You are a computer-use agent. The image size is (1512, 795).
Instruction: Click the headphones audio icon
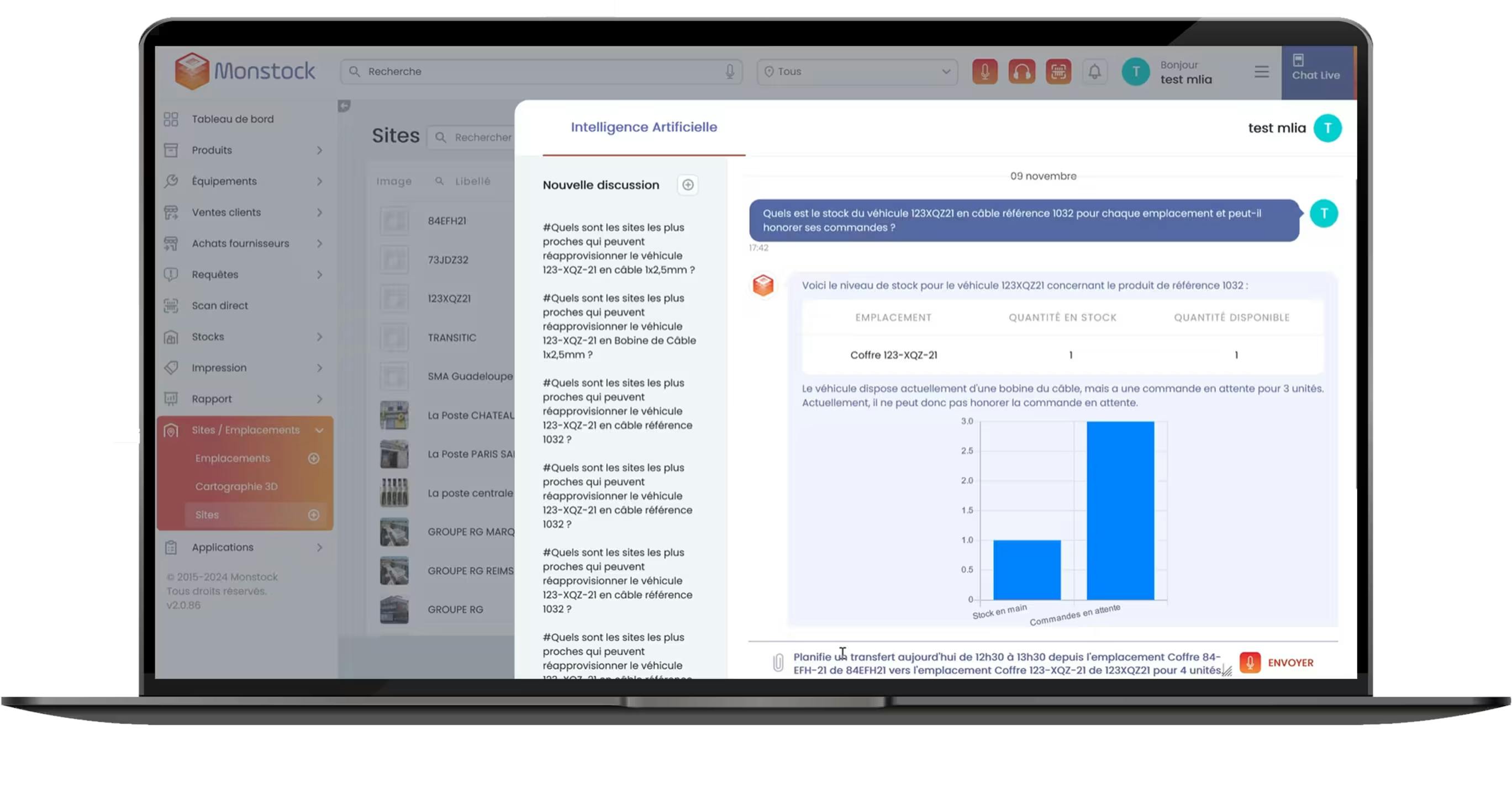(x=1022, y=71)
